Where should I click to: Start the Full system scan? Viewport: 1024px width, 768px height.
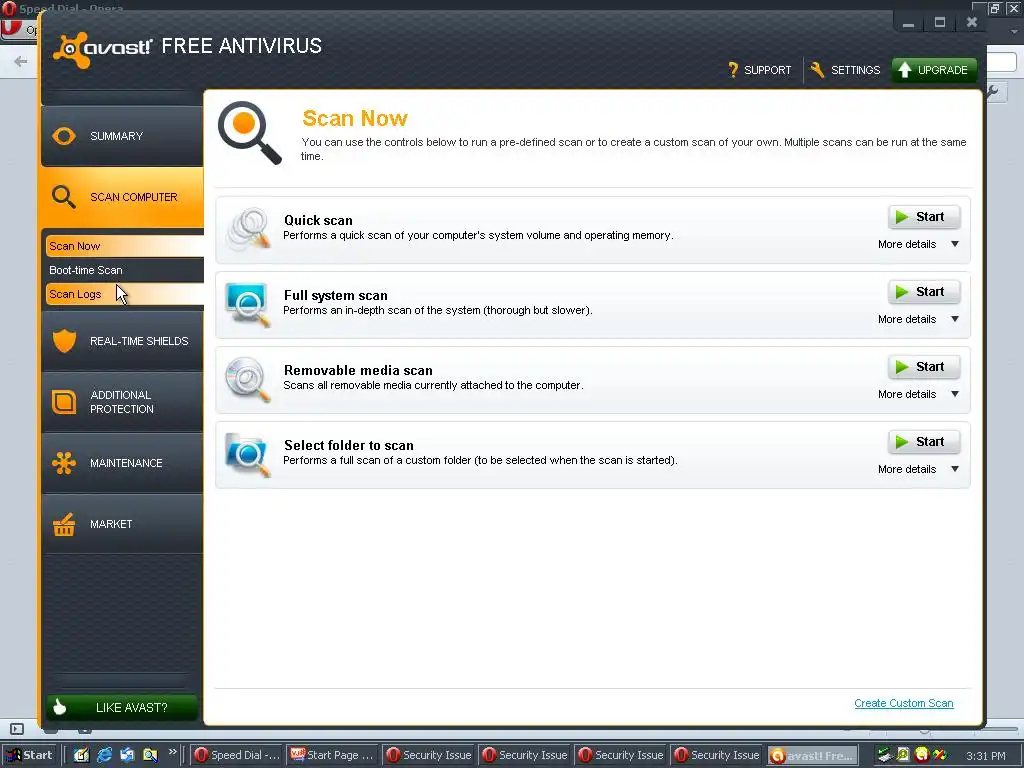pos(923,292)
